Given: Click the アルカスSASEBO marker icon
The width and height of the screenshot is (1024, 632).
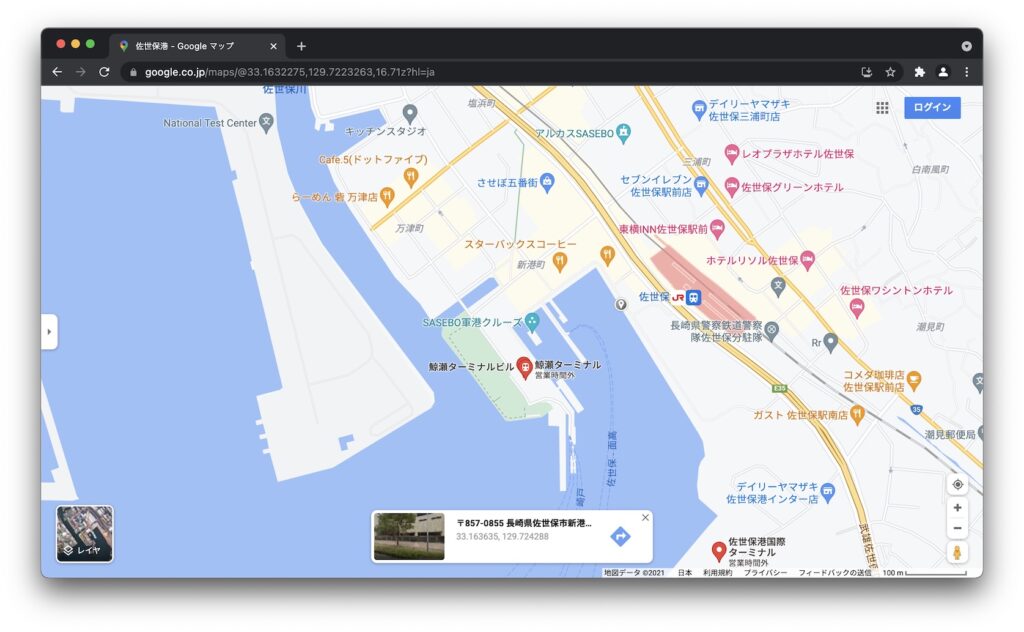Looking at the screenshot, I should (624, 133).
